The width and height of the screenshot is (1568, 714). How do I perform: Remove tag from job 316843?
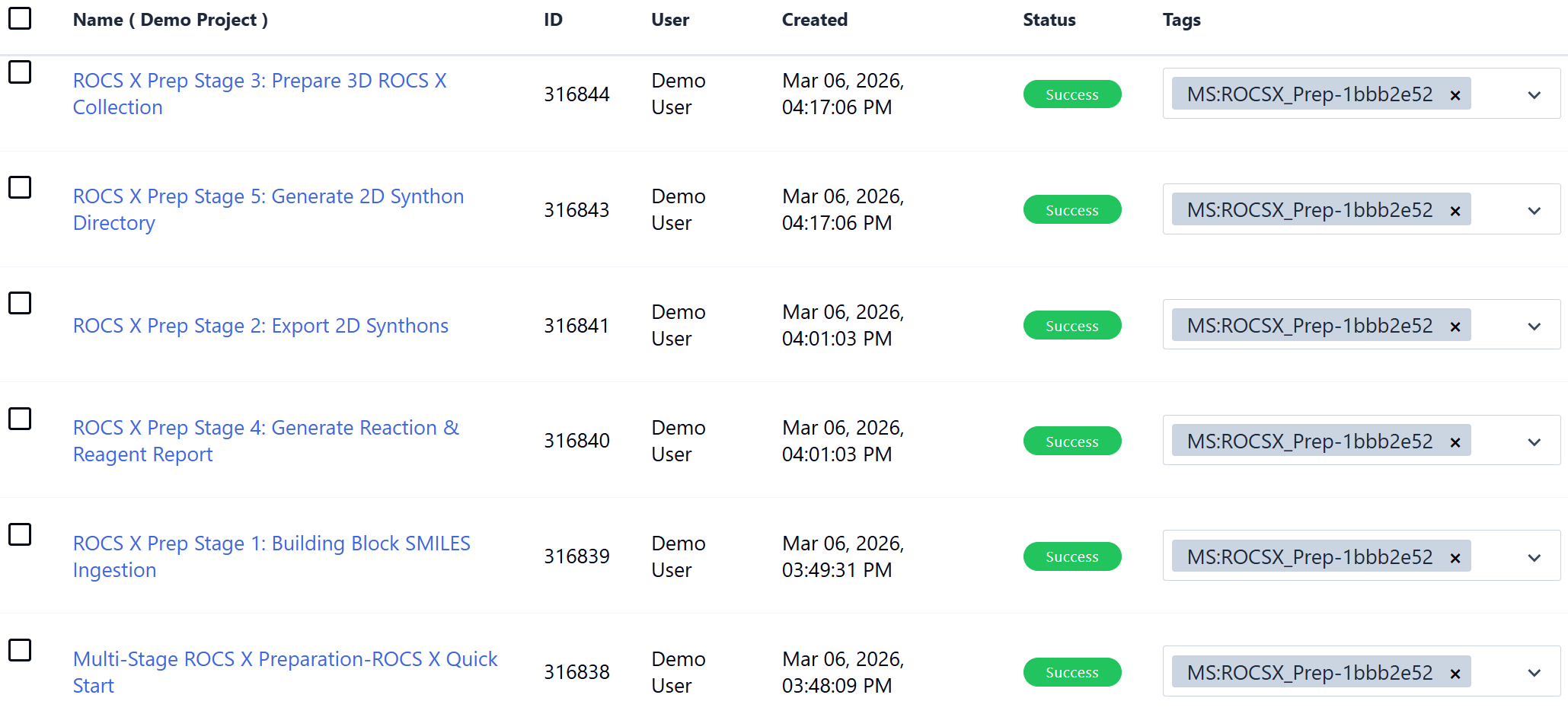[1455, 211]
